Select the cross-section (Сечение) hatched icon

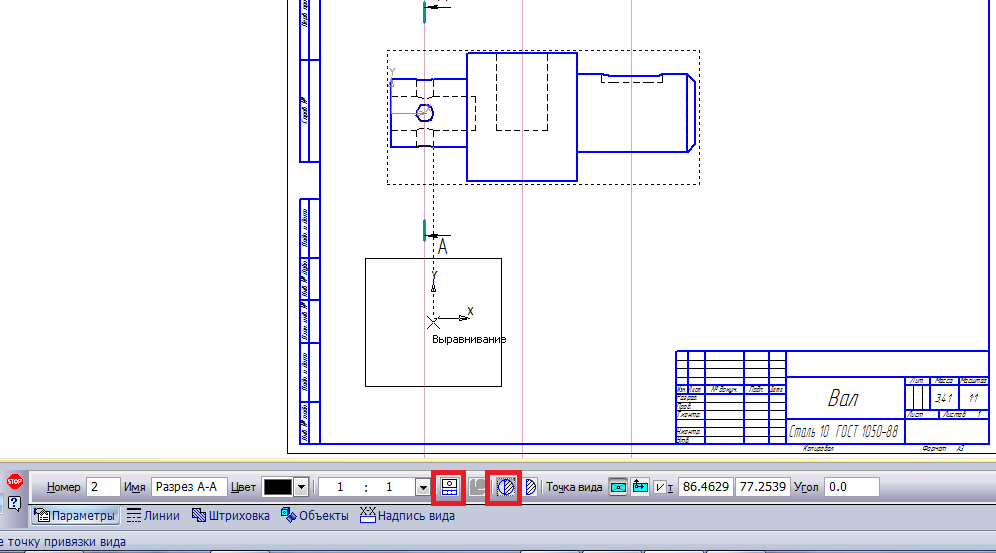(x=531, y=487)
